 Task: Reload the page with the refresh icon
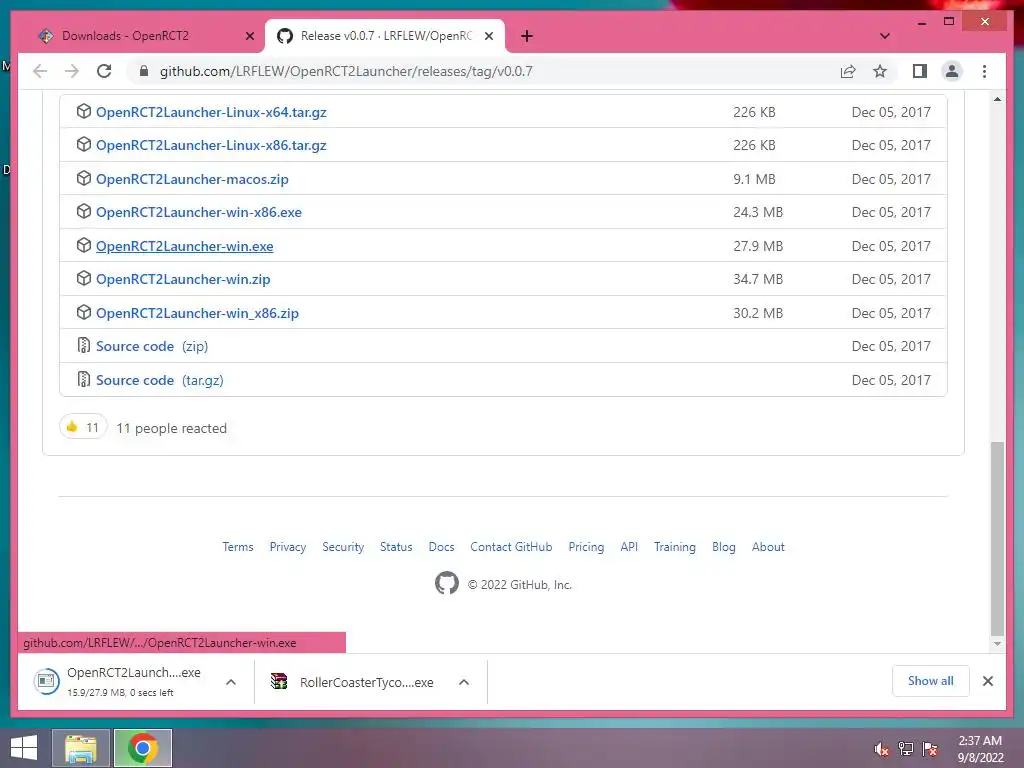(x=104, y=71)
